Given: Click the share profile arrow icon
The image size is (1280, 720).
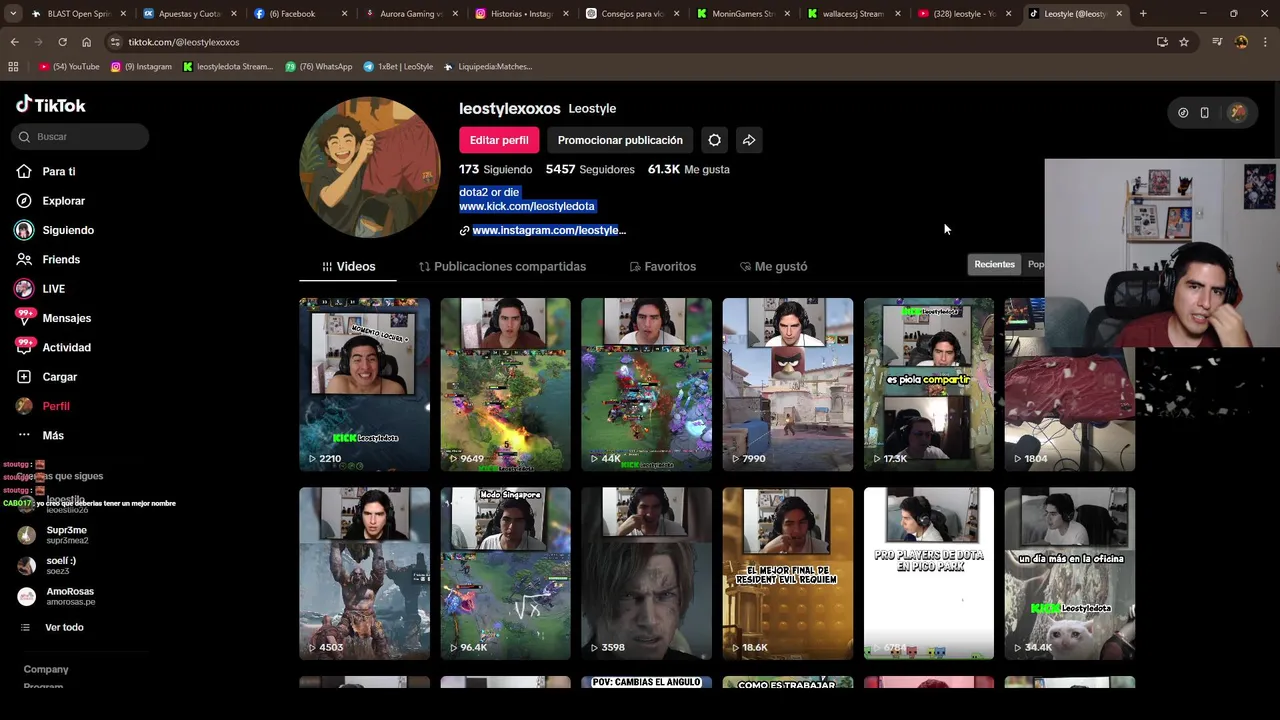Looking at the screenshot, I should (x=749, y=140).
